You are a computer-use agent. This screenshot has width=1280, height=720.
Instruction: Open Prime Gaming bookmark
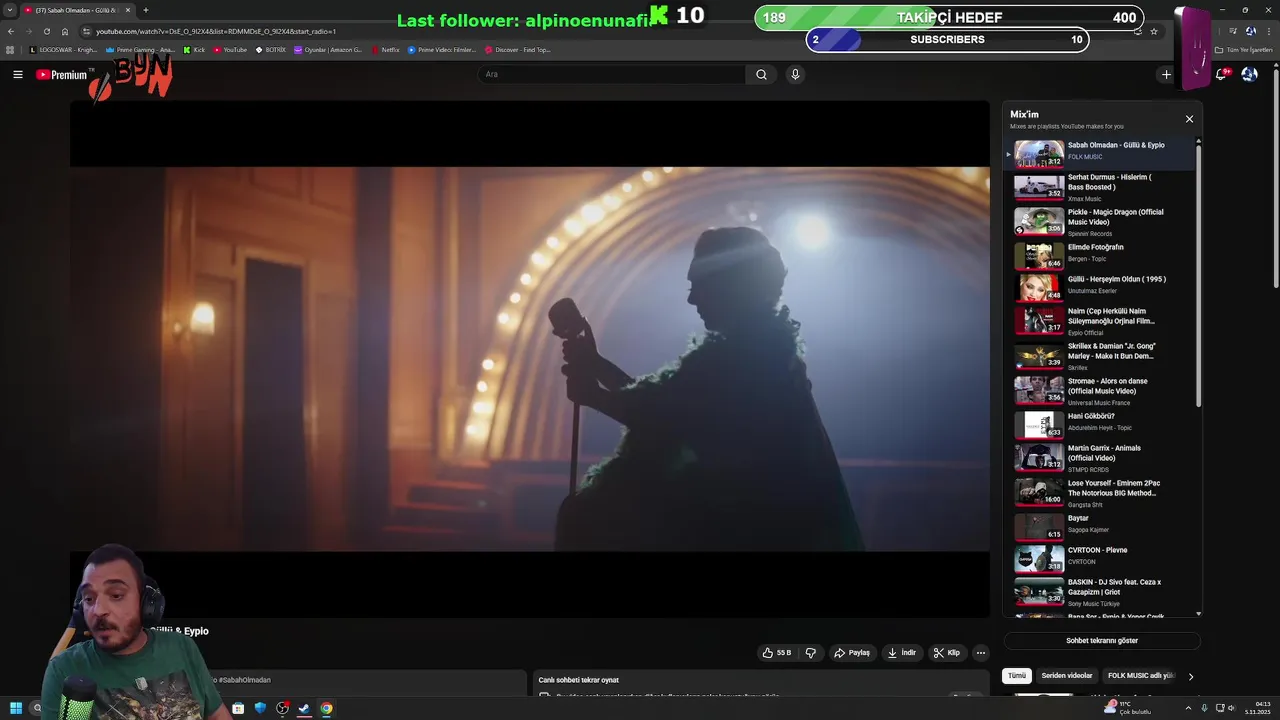140,49
